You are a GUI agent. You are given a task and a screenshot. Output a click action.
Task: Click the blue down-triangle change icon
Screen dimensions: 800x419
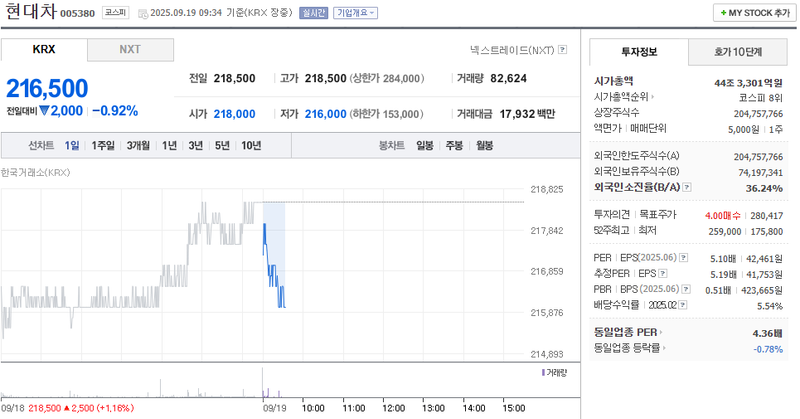tap(44, 110)
